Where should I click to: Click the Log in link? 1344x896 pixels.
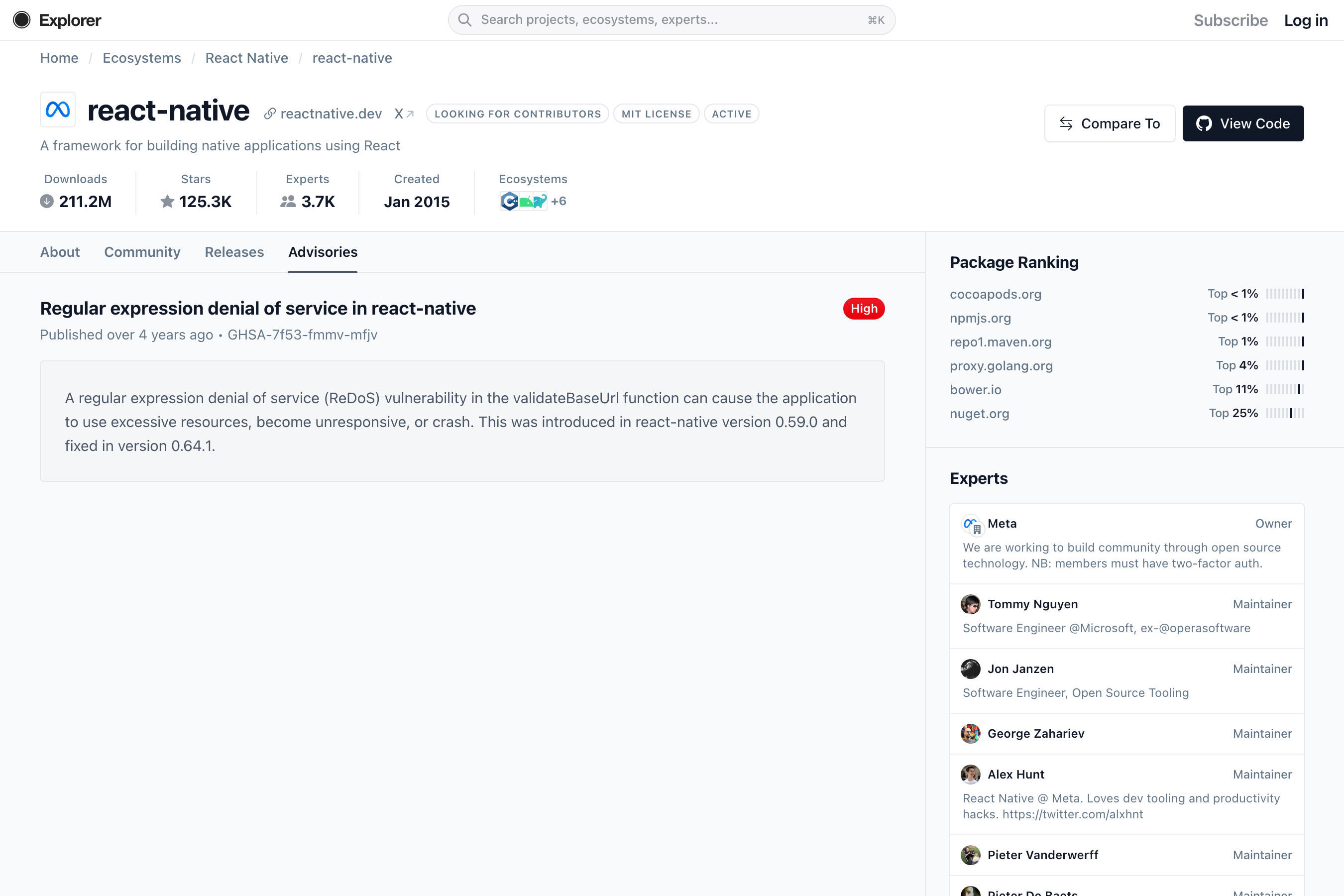tap(1305, 20)
